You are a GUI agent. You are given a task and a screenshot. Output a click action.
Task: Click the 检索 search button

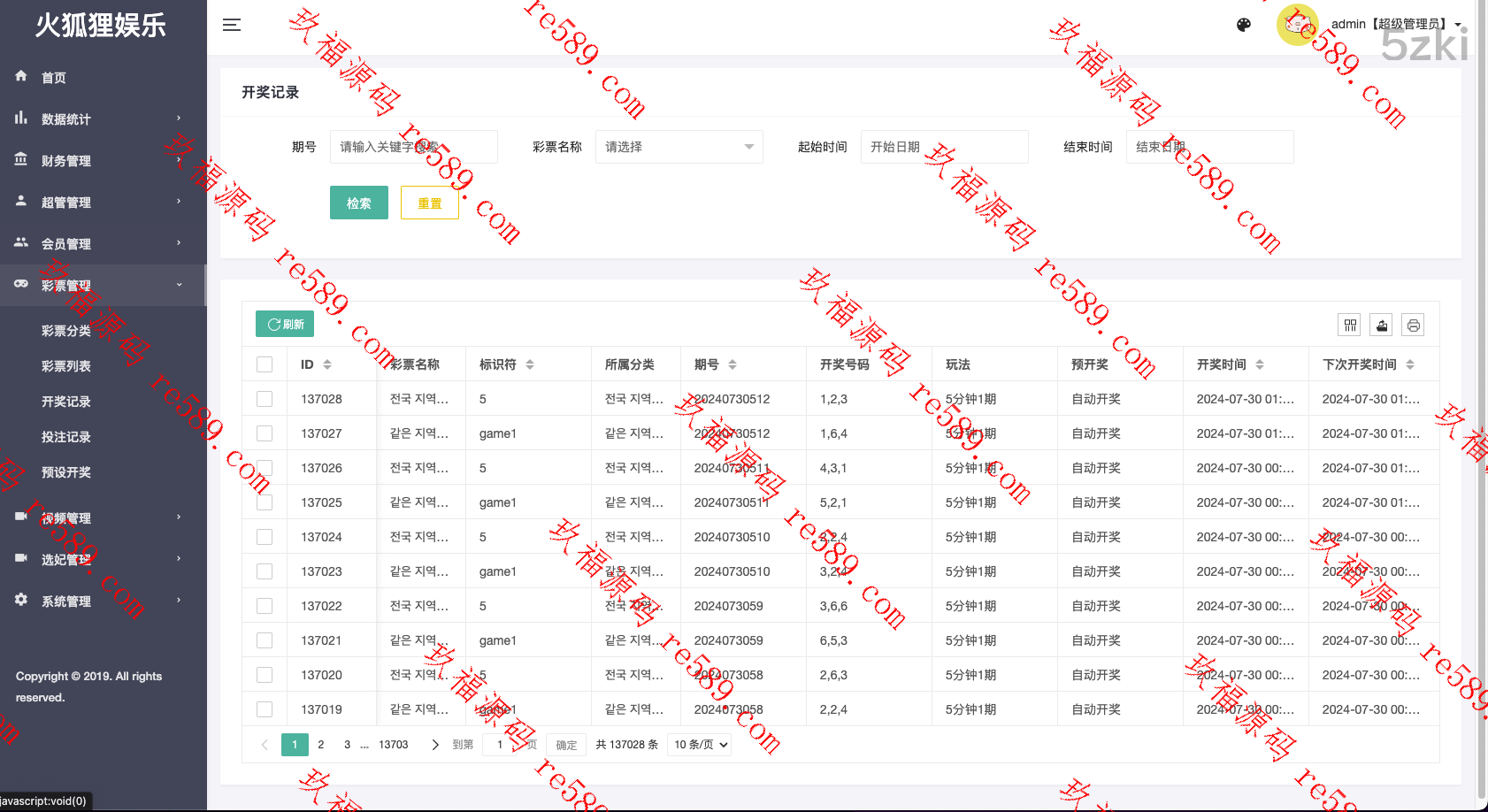click(359, 203)
